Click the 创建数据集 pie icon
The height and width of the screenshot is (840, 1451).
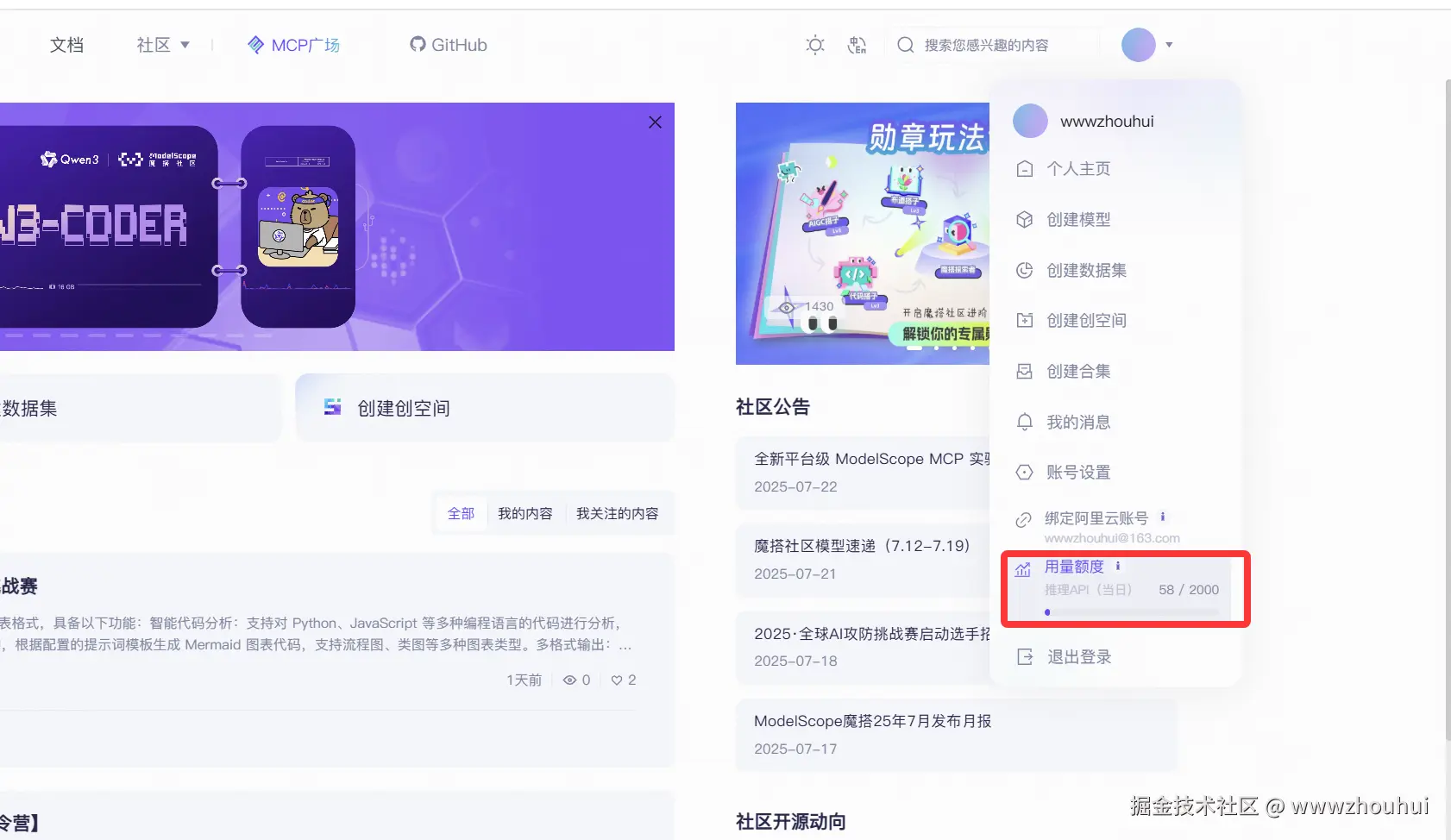click(x=1025, y=271)
